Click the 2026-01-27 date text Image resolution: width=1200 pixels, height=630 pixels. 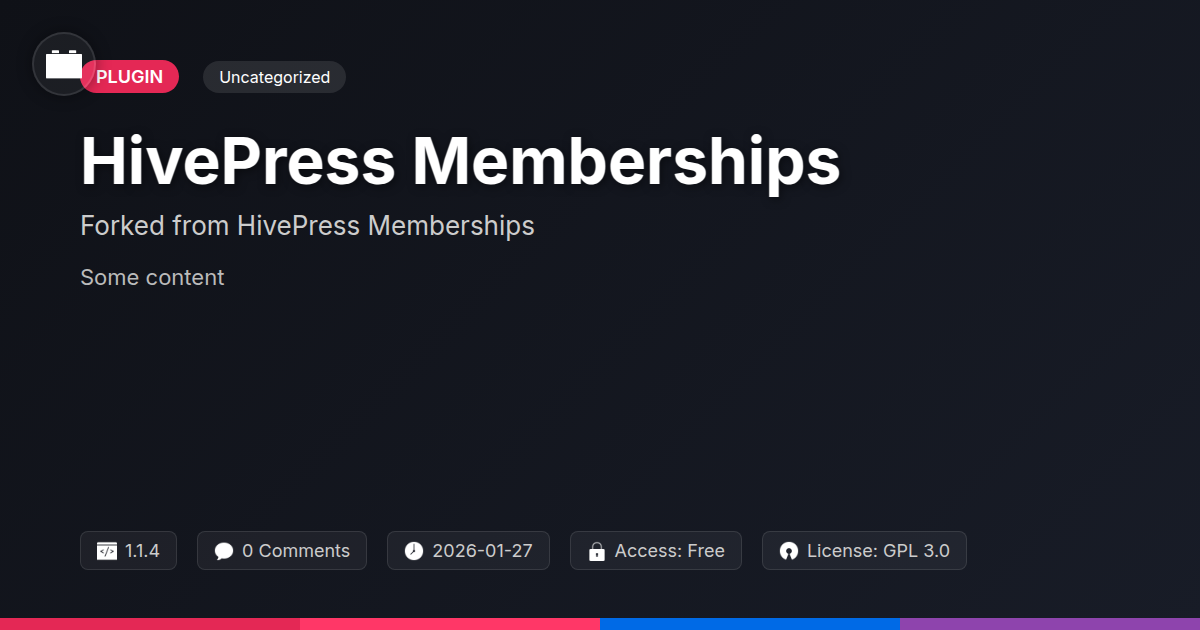coord(482,551)
